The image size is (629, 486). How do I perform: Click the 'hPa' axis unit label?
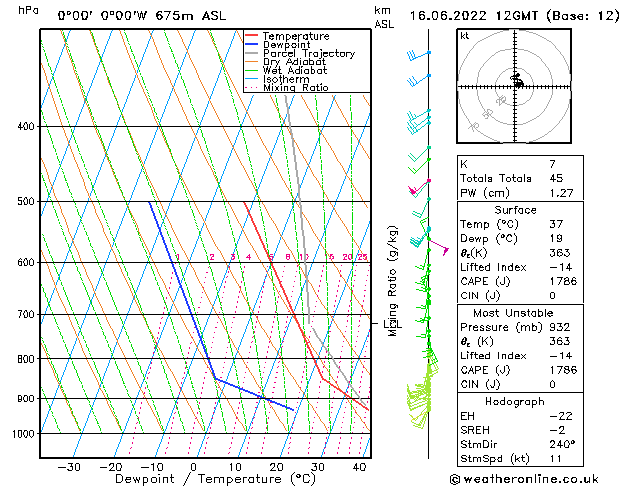(28, 10)
